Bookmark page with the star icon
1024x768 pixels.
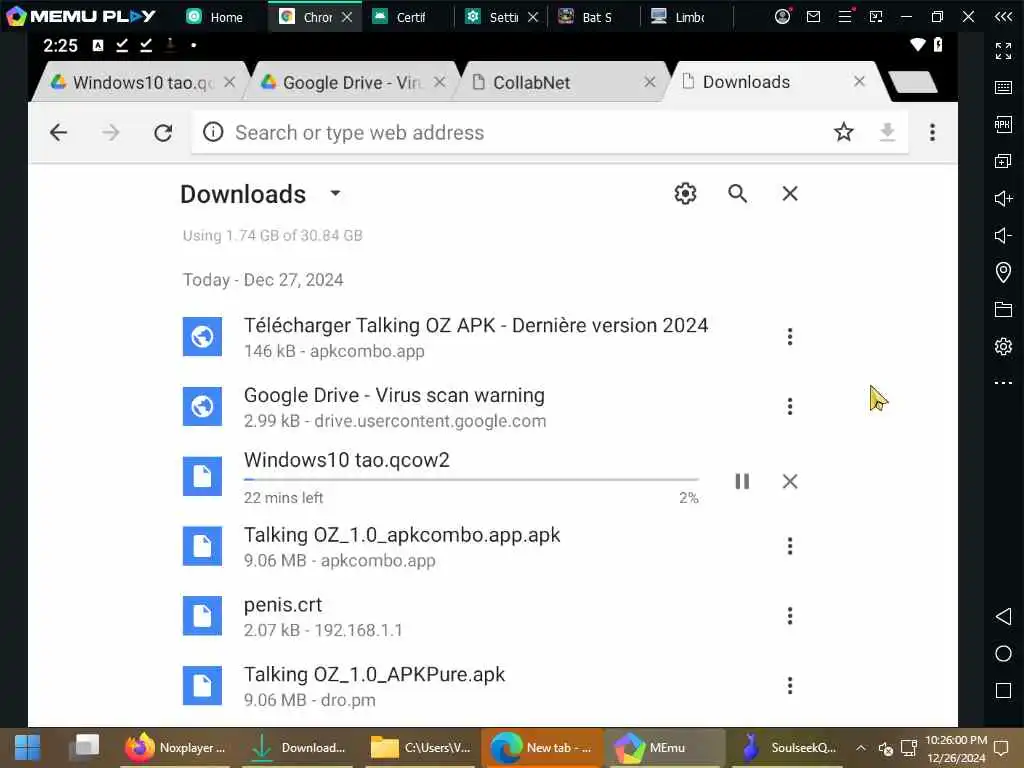pyautogui.click(x=844, y=133)
